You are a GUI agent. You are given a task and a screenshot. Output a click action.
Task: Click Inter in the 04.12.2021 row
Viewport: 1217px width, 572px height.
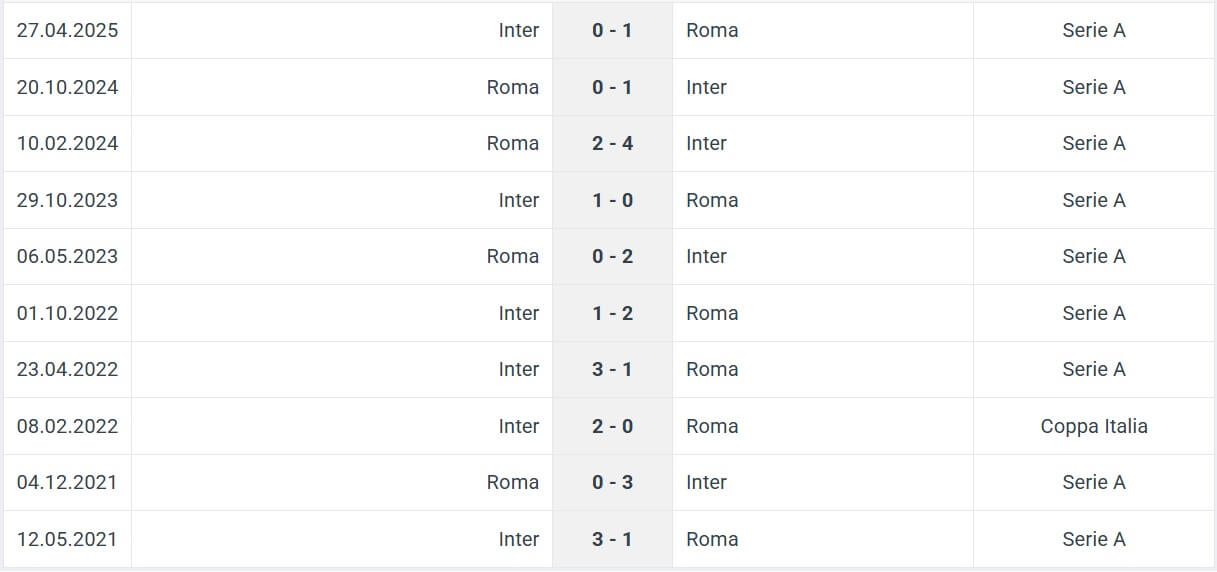point(706,482)
